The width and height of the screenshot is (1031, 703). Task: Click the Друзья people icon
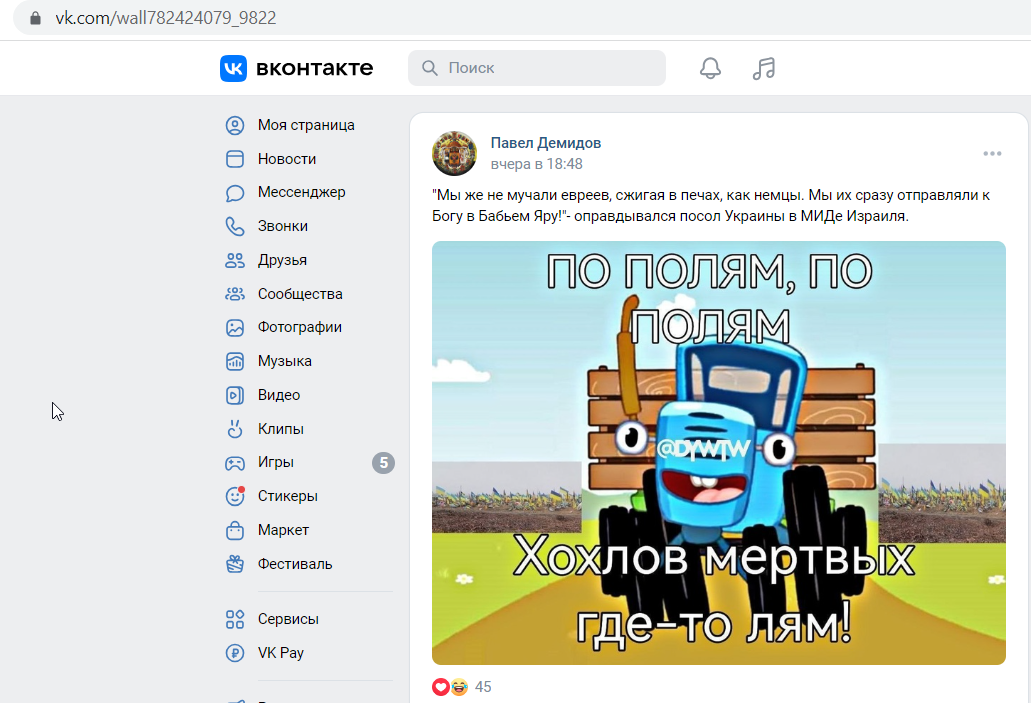coord(235,260)
